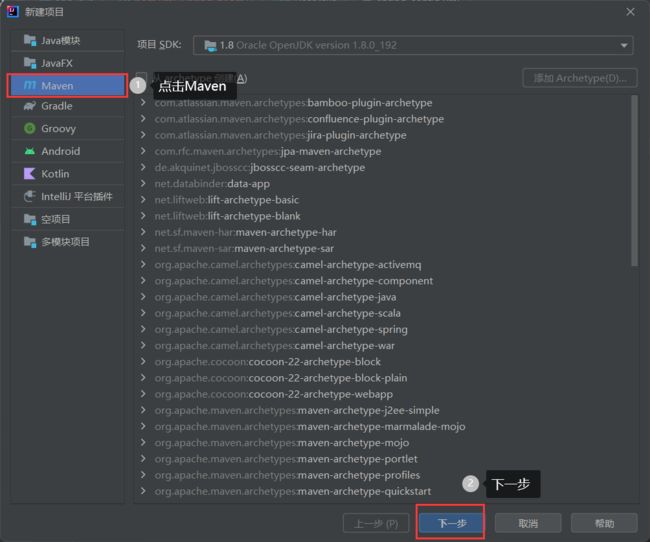The image size is (650, 542).
Task: Close the New Project dialog
Action: (630, 12)
